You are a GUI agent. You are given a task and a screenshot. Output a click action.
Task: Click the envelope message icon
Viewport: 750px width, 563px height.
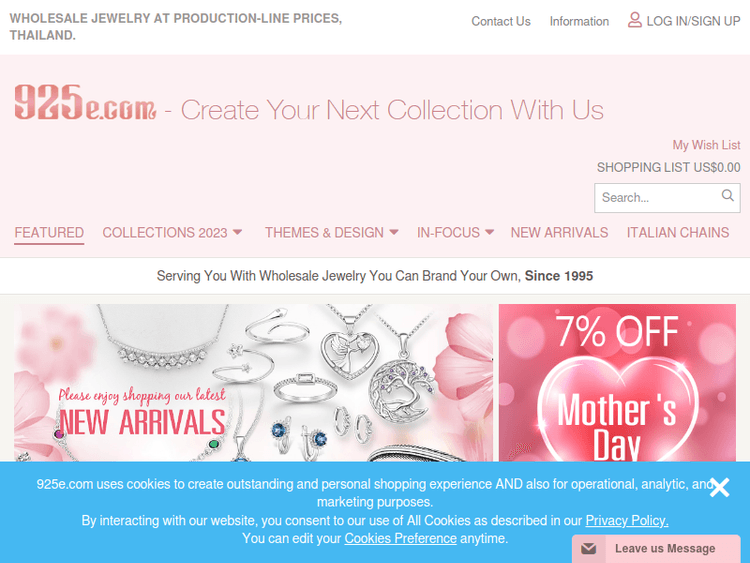pos(588,549)
